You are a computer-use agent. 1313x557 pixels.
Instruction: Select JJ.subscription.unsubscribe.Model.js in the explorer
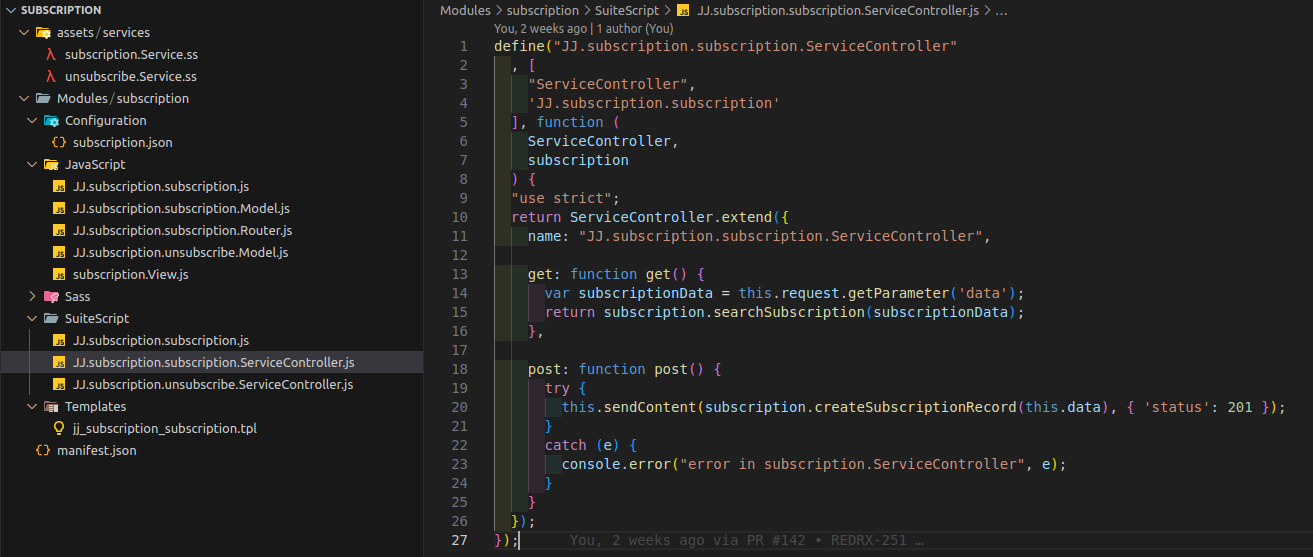pos(180,253)
